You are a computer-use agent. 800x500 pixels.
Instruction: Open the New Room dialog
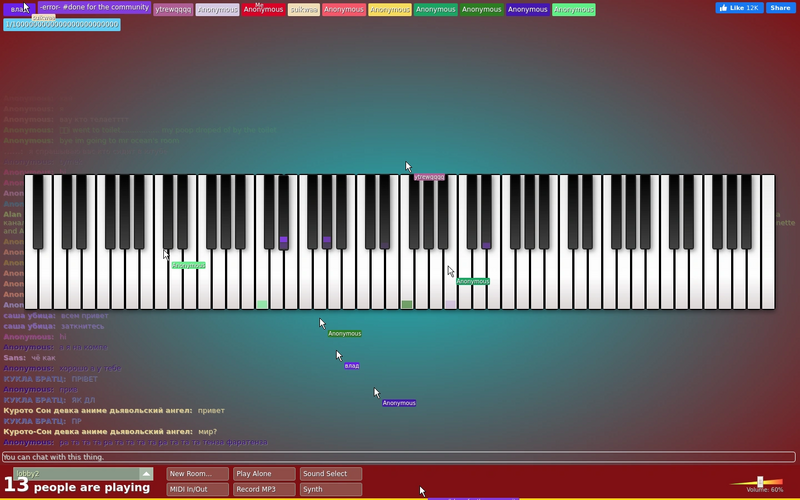pos(197,473)
